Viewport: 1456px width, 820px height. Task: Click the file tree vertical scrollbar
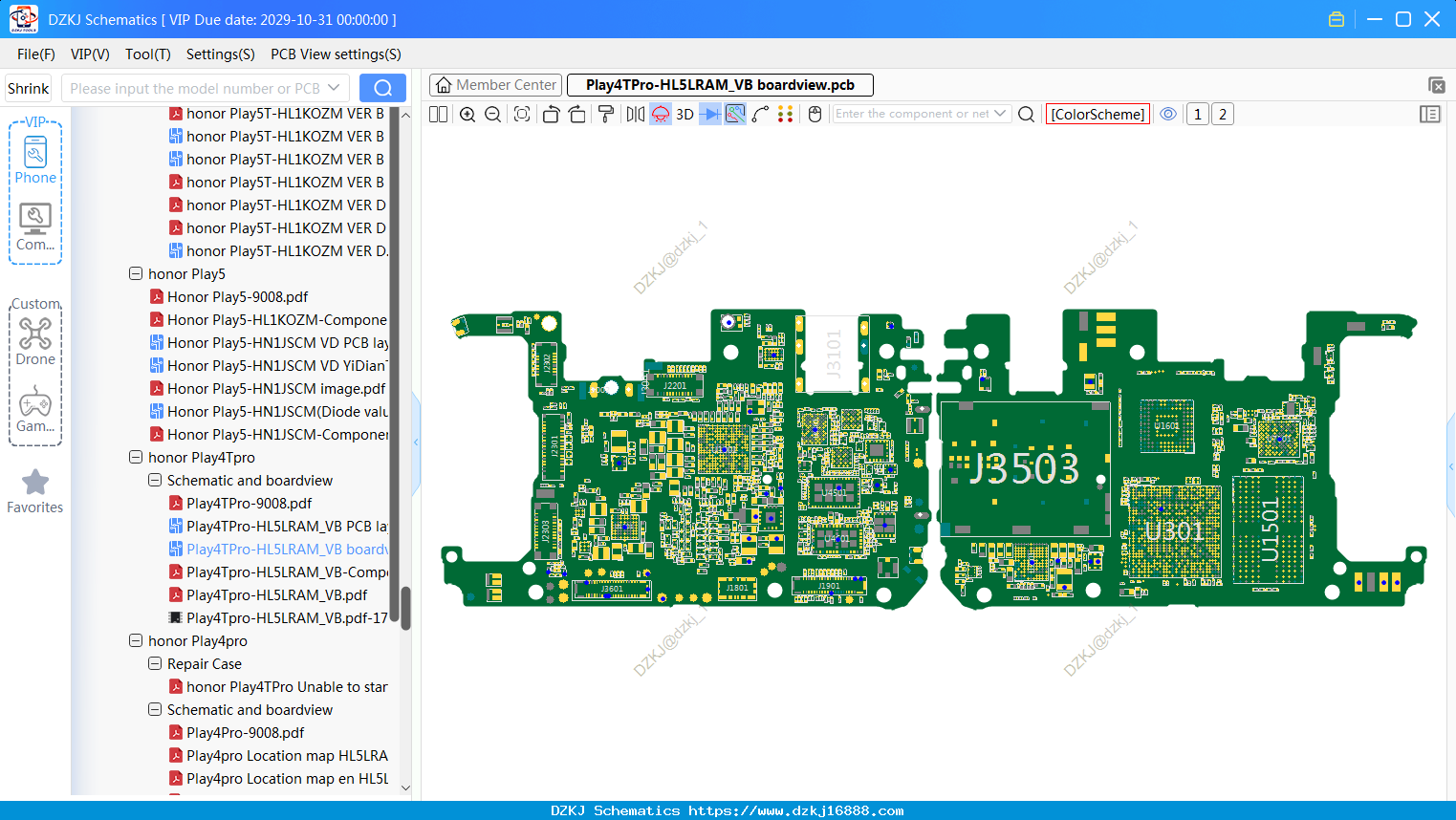(x=405, y=608)
